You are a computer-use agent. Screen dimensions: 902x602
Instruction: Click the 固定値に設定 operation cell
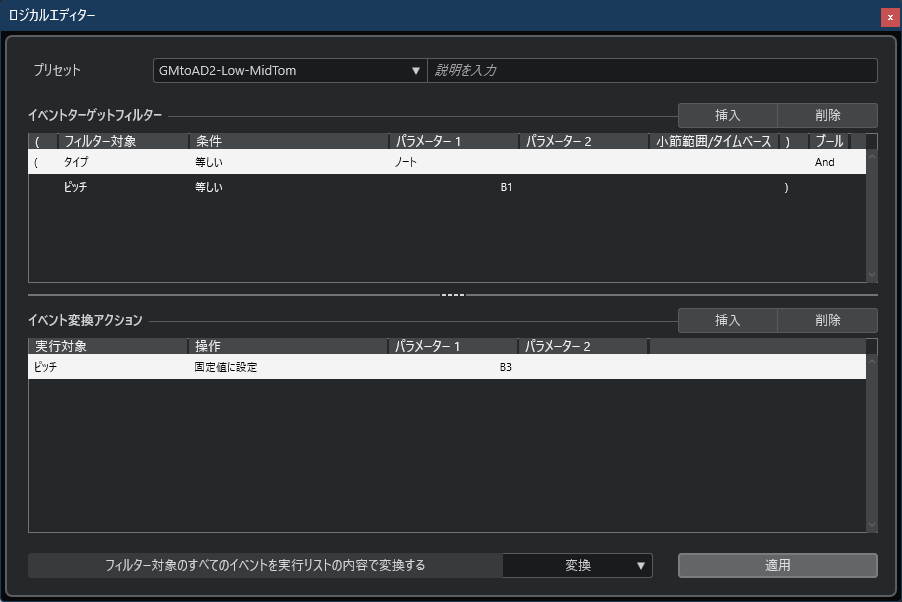[x=226, y=367]
